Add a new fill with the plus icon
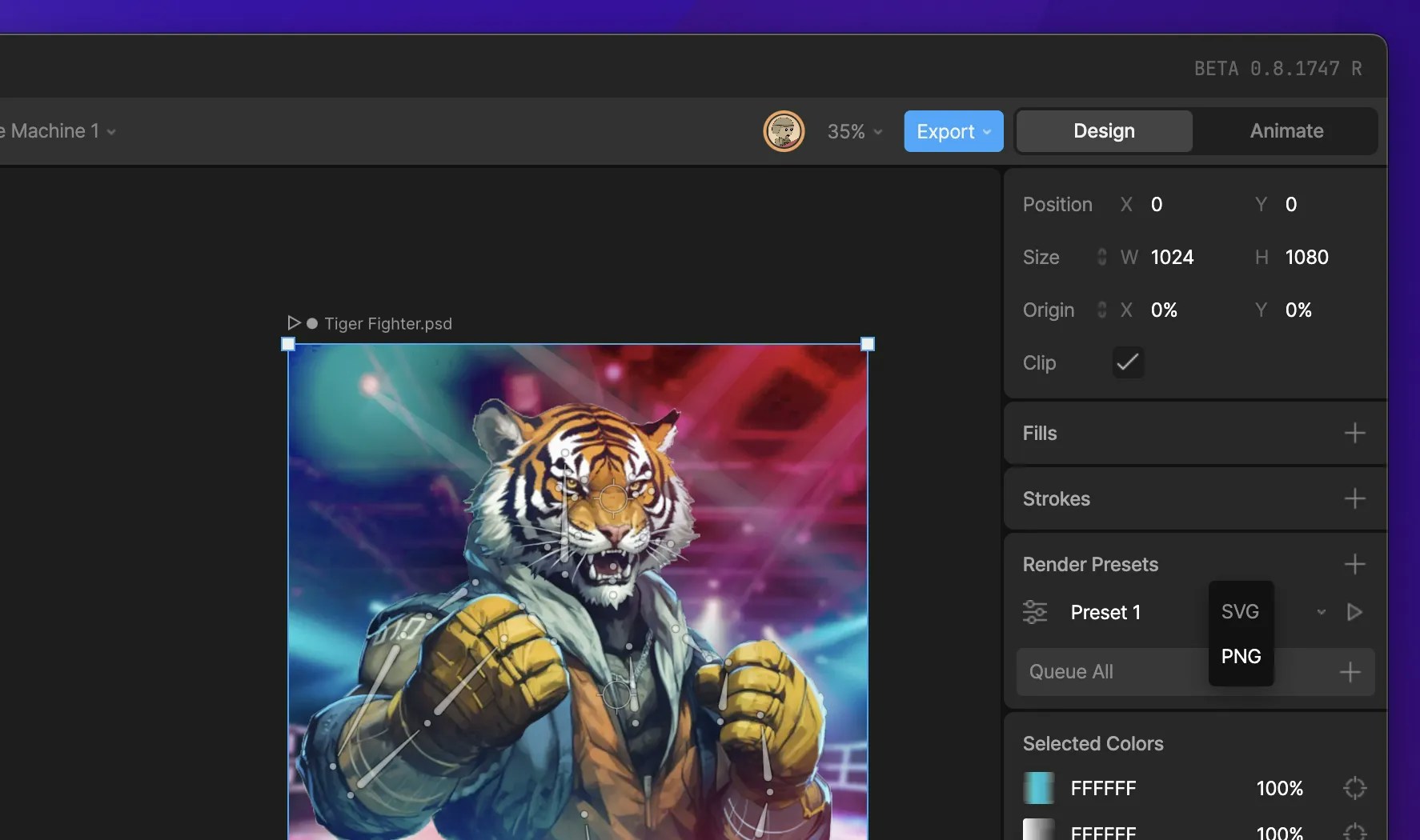 pos(1354,434)
